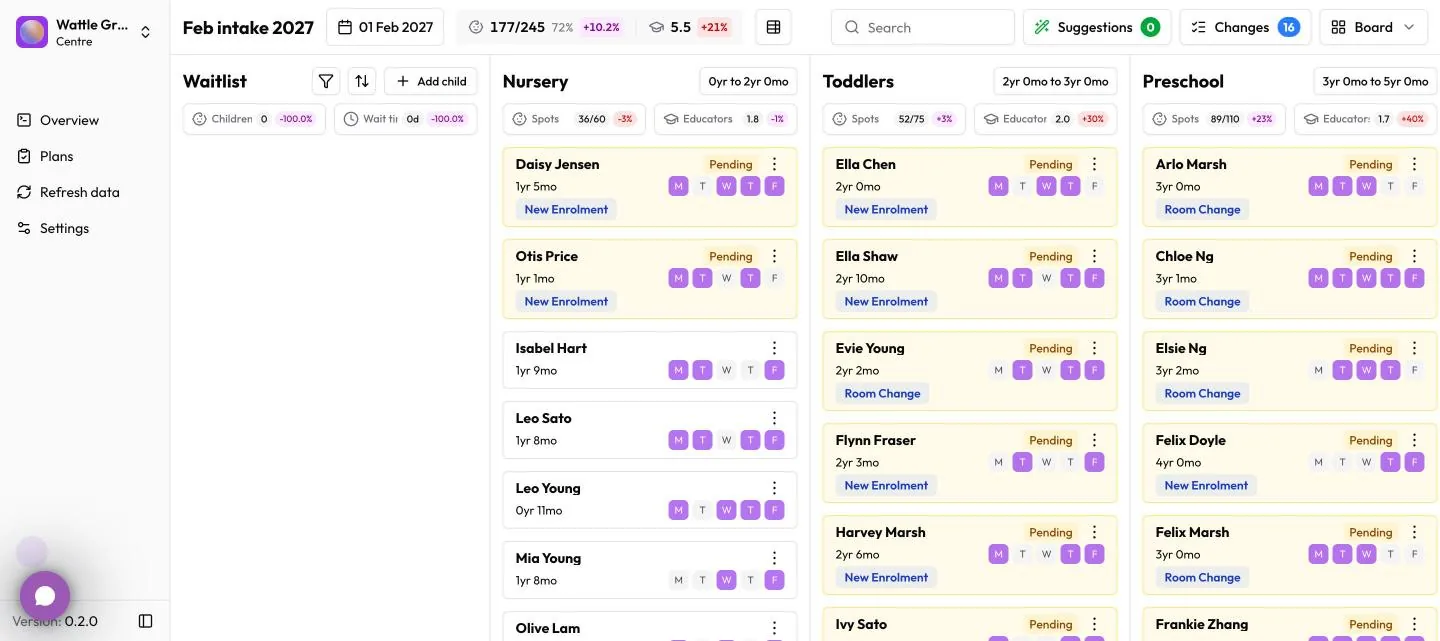Open the 01 Feb 2027 date picker
1440x641 pixels.
[385, 27]
